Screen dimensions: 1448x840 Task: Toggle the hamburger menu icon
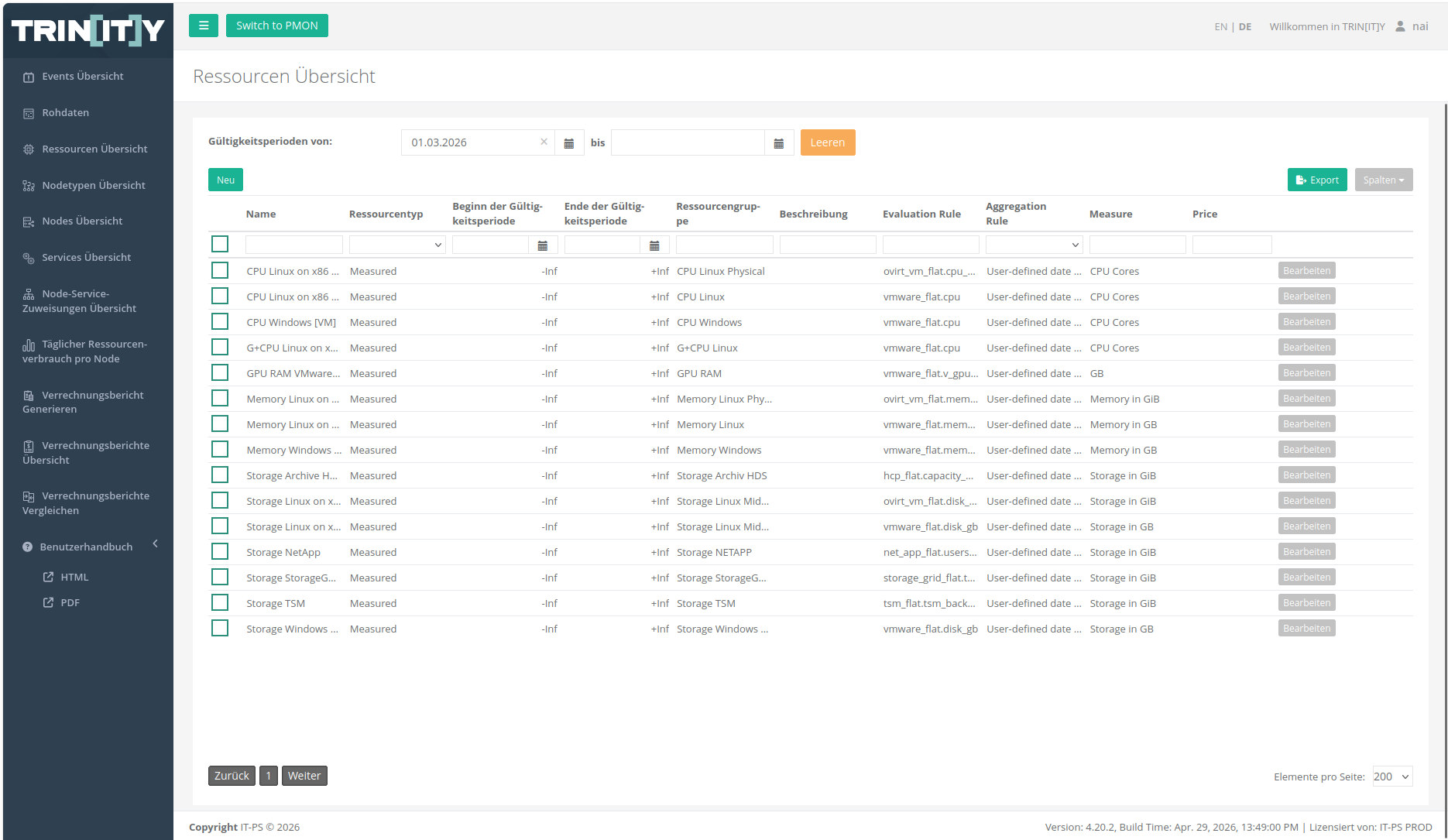point(204,26)
